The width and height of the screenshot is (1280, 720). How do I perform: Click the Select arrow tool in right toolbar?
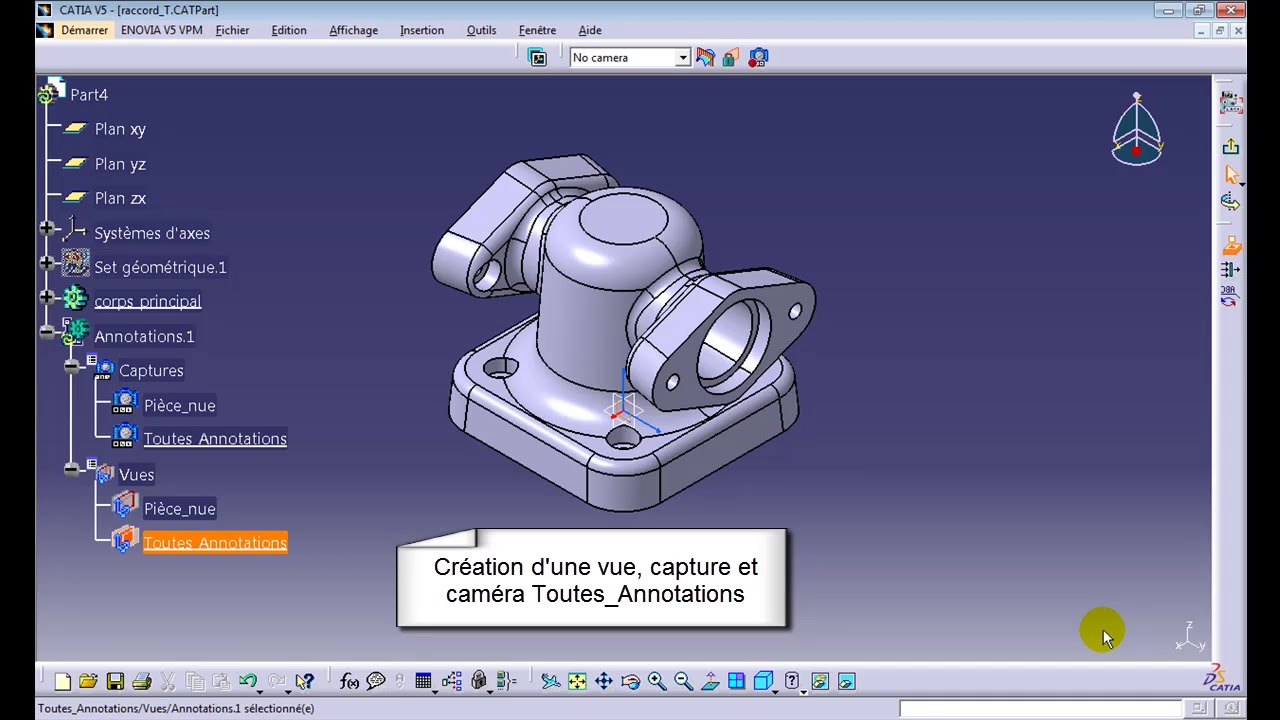point(1231,175)
